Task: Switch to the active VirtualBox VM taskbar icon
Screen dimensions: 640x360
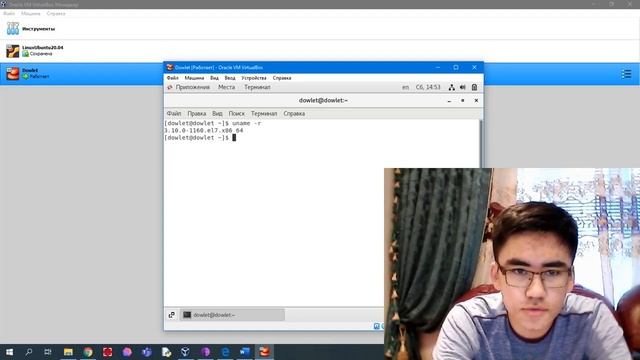Action: 264,352
